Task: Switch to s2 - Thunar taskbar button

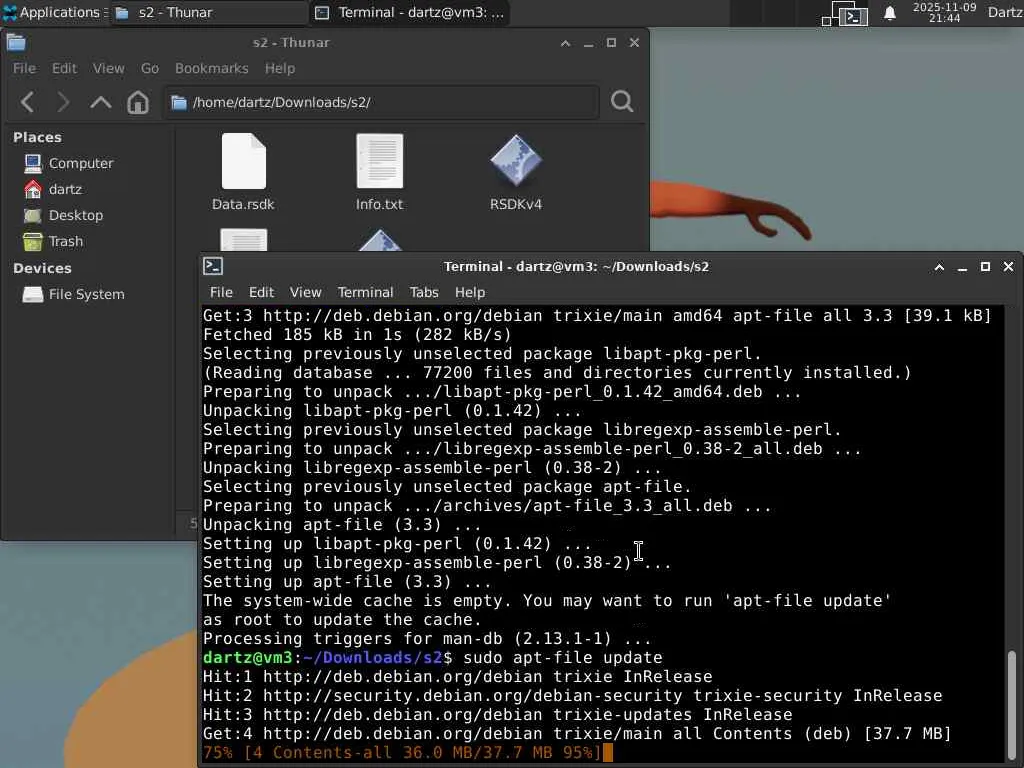Action: click(209, 12)
